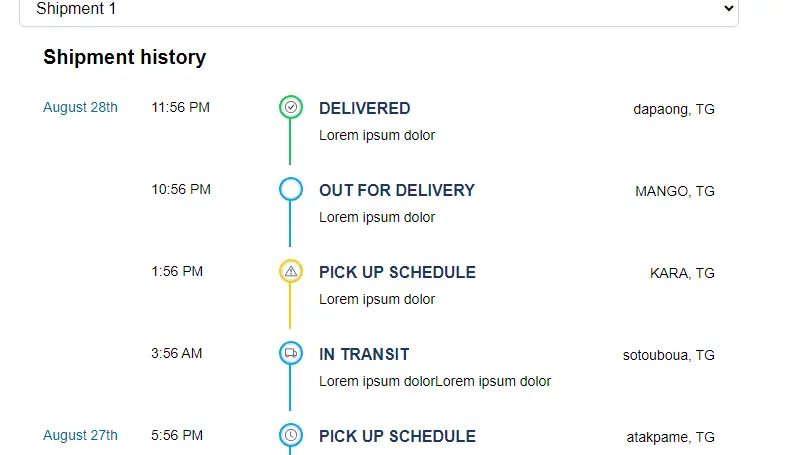This screenshot has width=799, height=455.
Task: Click the MANGO, TG location text
Action: (674, 191)
